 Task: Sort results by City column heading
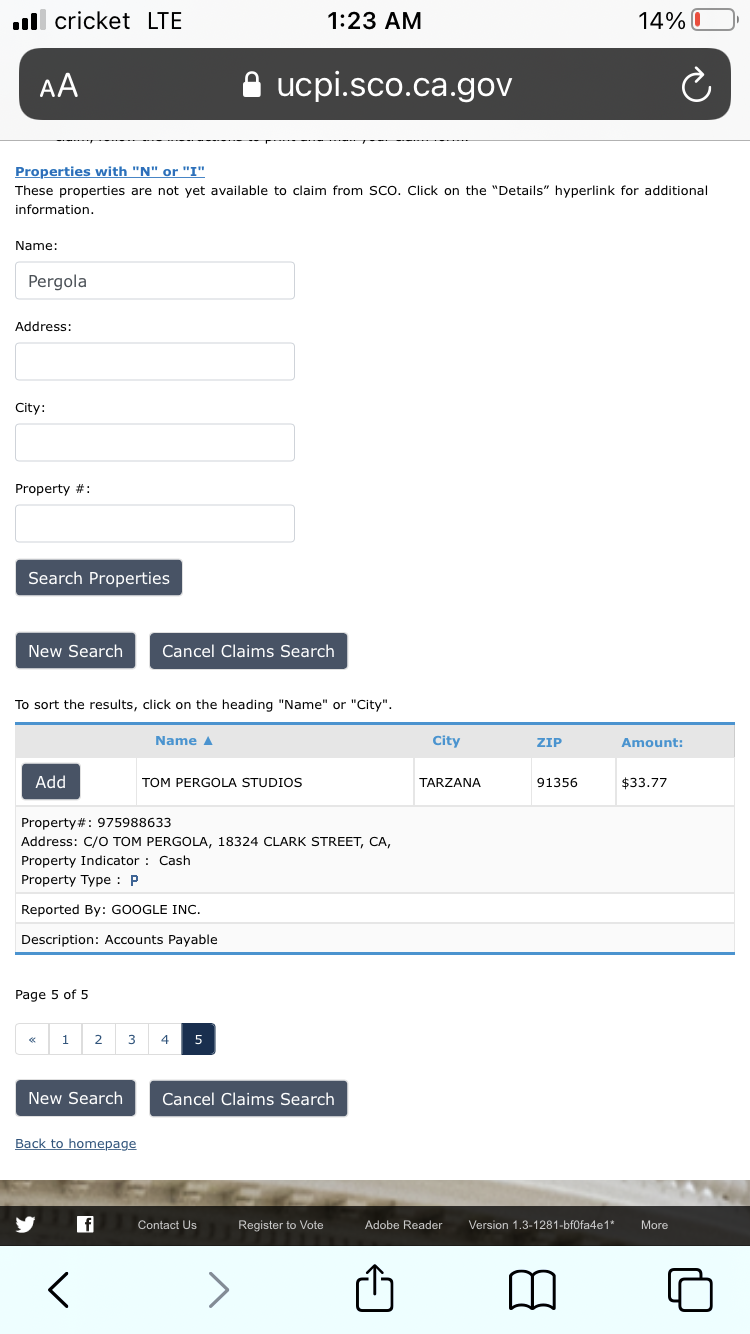pos(446,741)
